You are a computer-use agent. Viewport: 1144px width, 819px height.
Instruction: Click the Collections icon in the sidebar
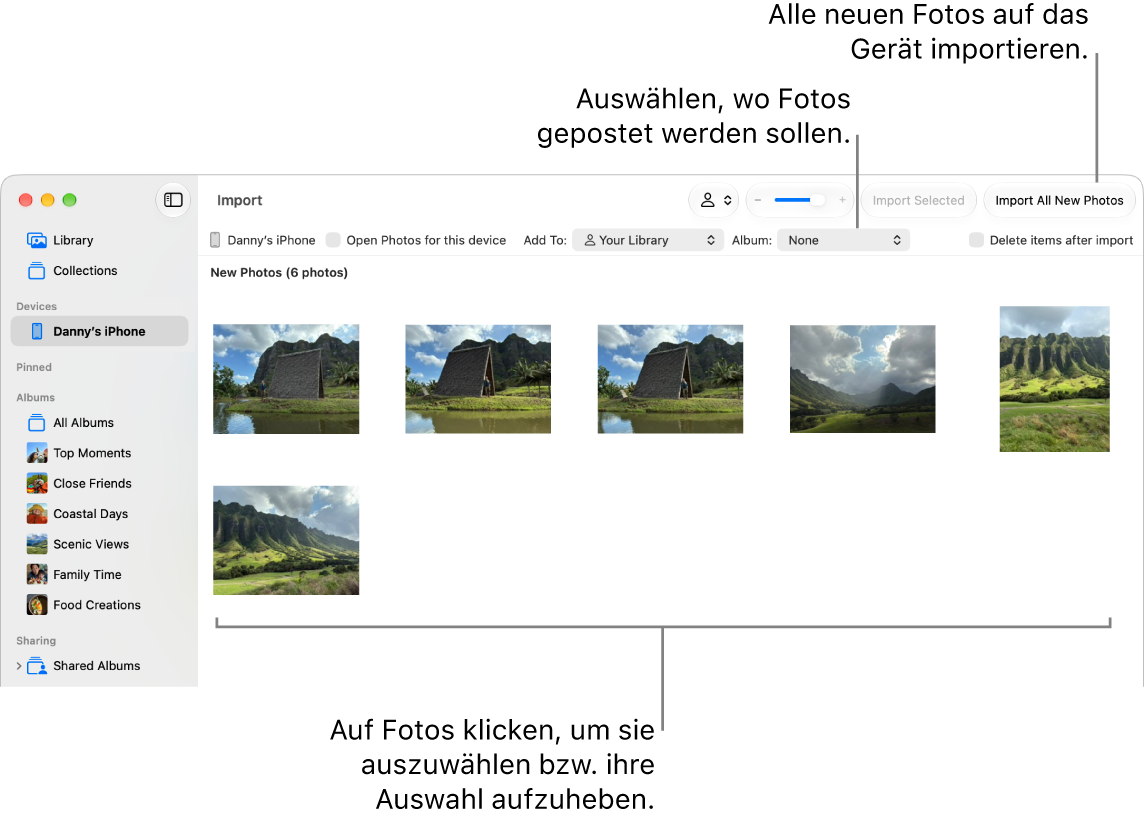[36, 271]
